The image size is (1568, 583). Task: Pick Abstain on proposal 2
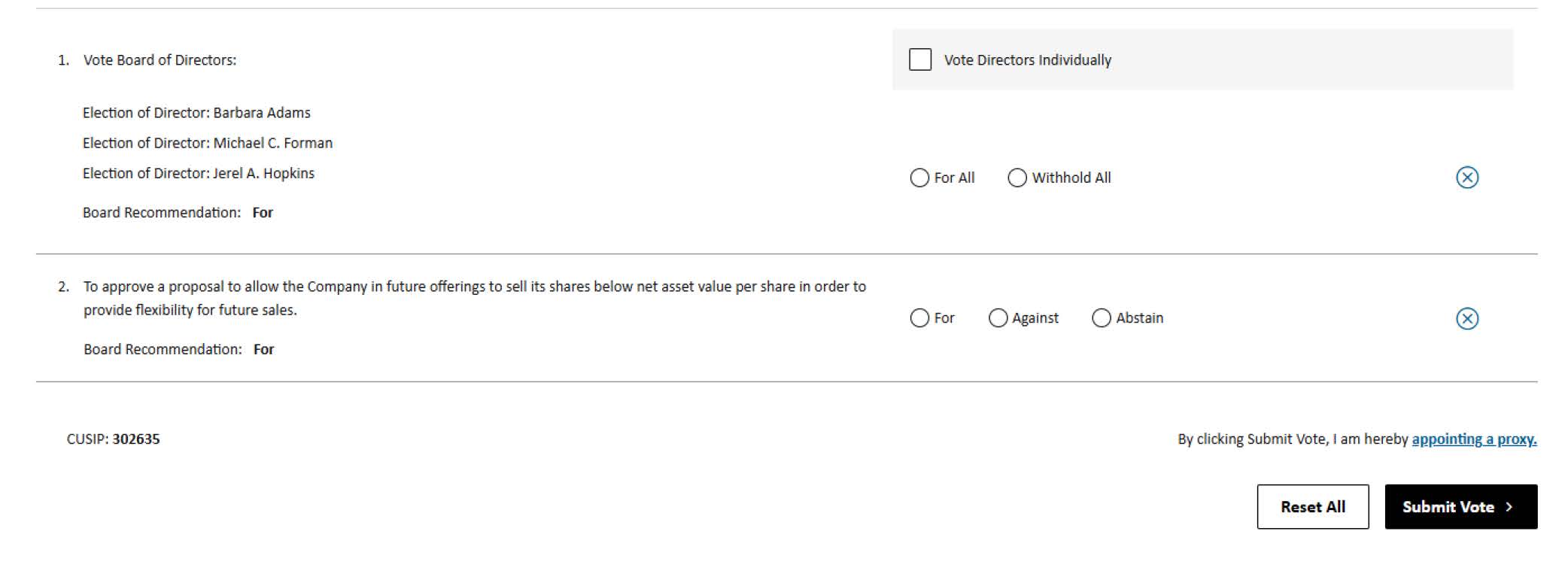click(x=1101, y=318)
